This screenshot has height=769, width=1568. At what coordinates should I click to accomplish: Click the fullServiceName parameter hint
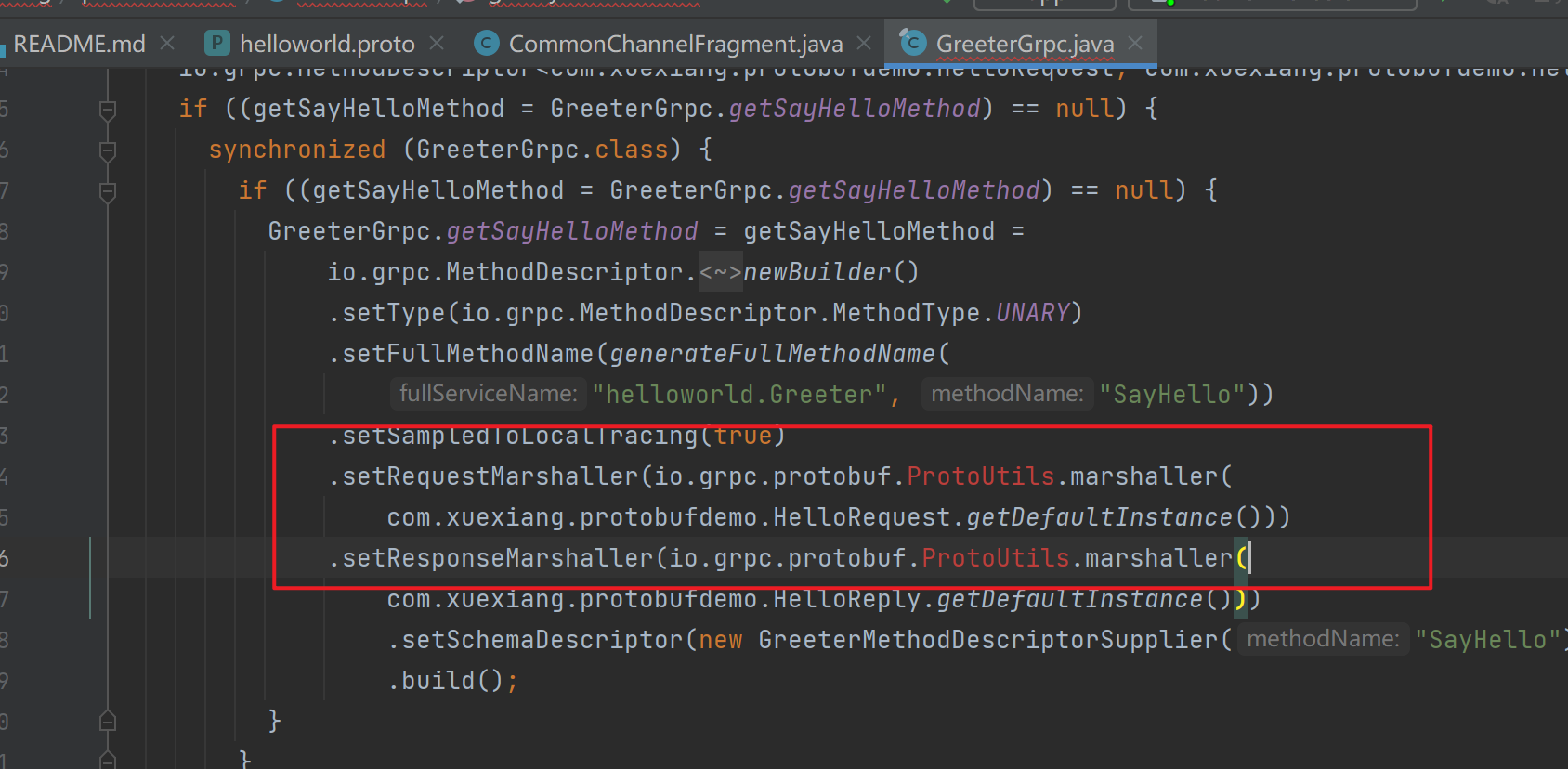click(488, 394)
